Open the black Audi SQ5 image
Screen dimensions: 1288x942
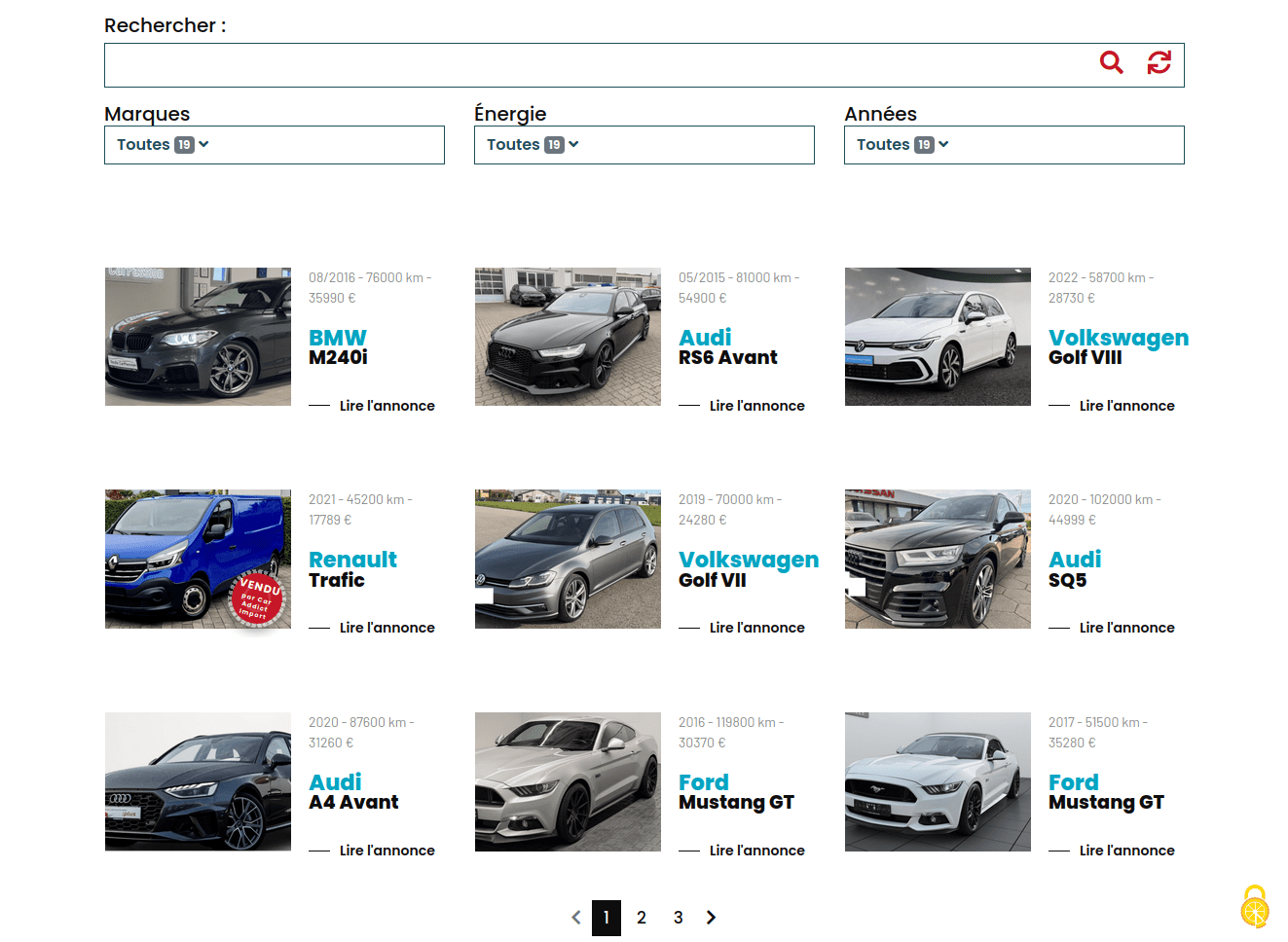pos(938,559)
